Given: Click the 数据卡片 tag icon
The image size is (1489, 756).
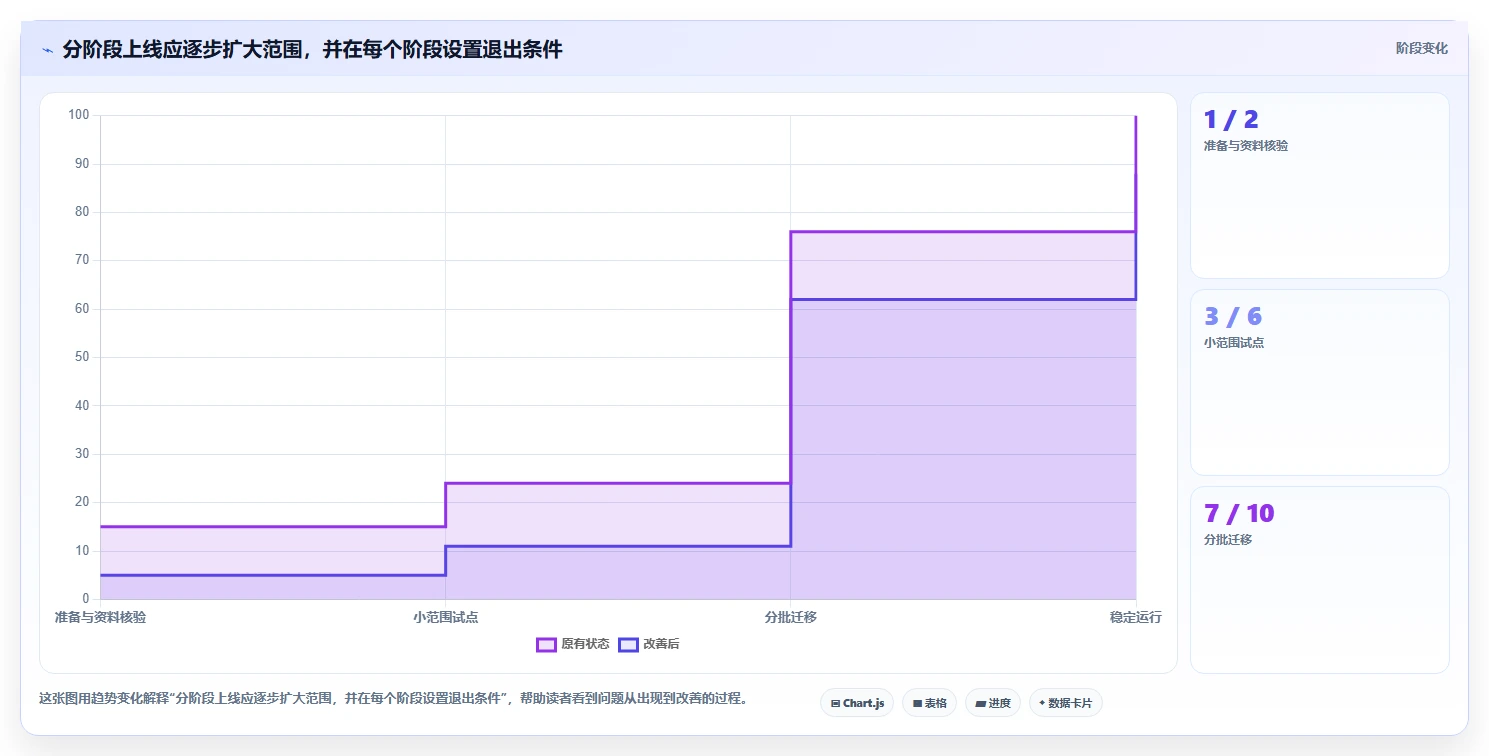Looking at the screenshot, I should coord(1042,703).
